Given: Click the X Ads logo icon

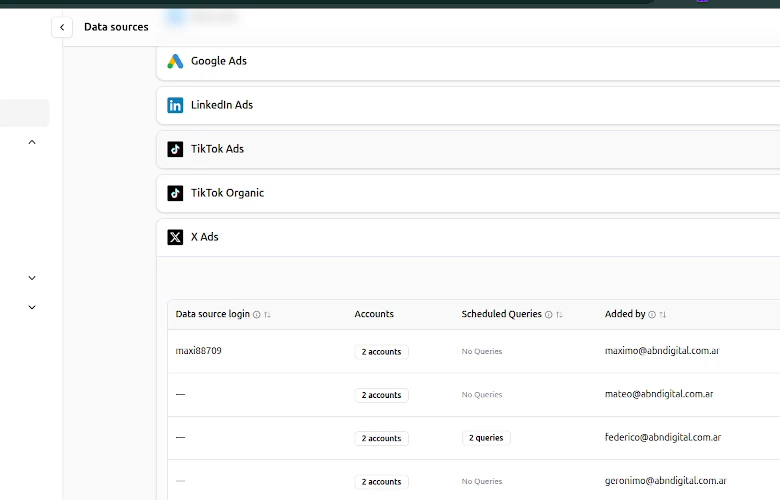Looking at the screenshot, I should point(175,237).
